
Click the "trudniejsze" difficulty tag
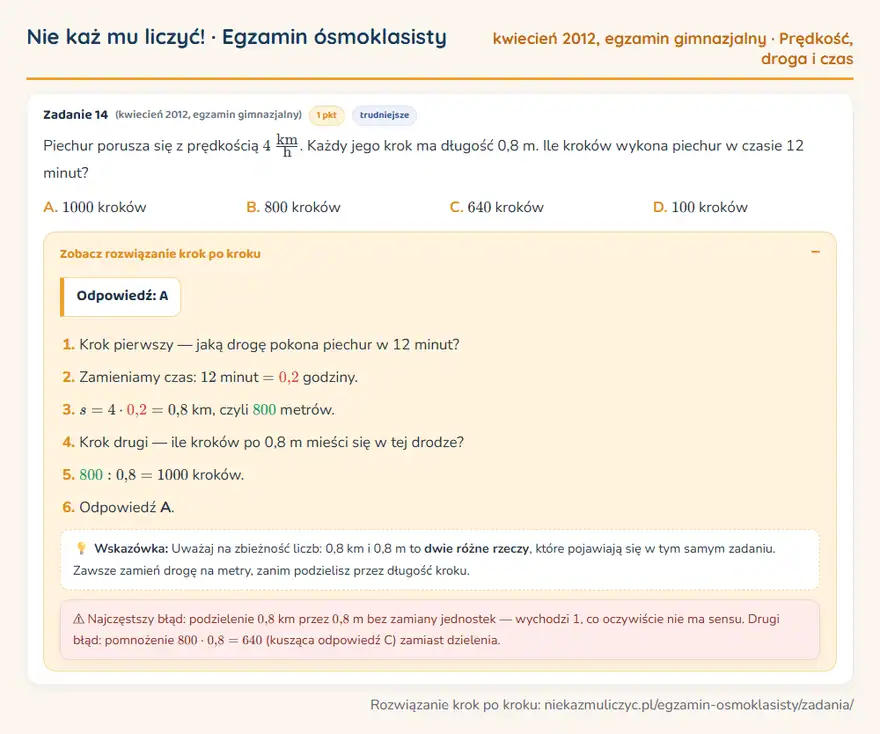(384, 115)
